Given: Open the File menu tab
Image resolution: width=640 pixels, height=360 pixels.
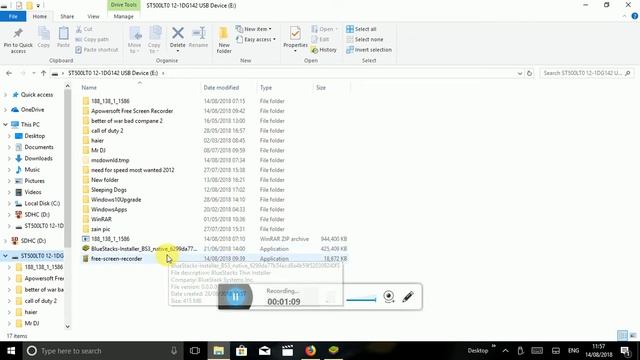Looking at the screenshot, I should 13,16.
